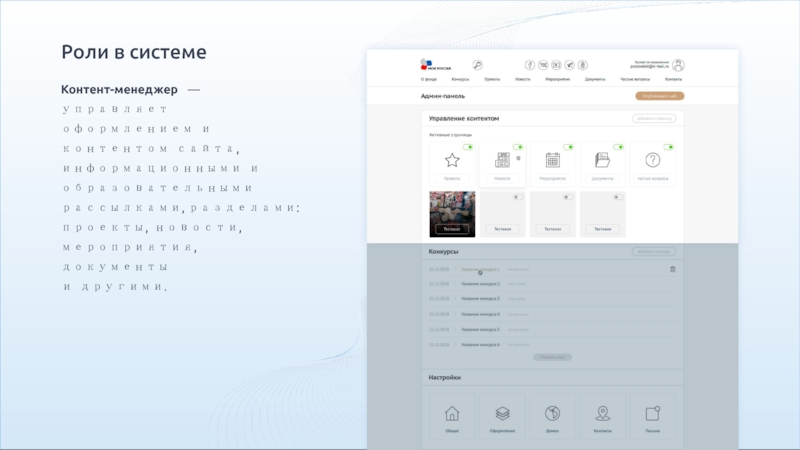Screen dimensions: 800x450
Task: Enable switch on middle gray Тестовая card
Action: coord(568,197)
